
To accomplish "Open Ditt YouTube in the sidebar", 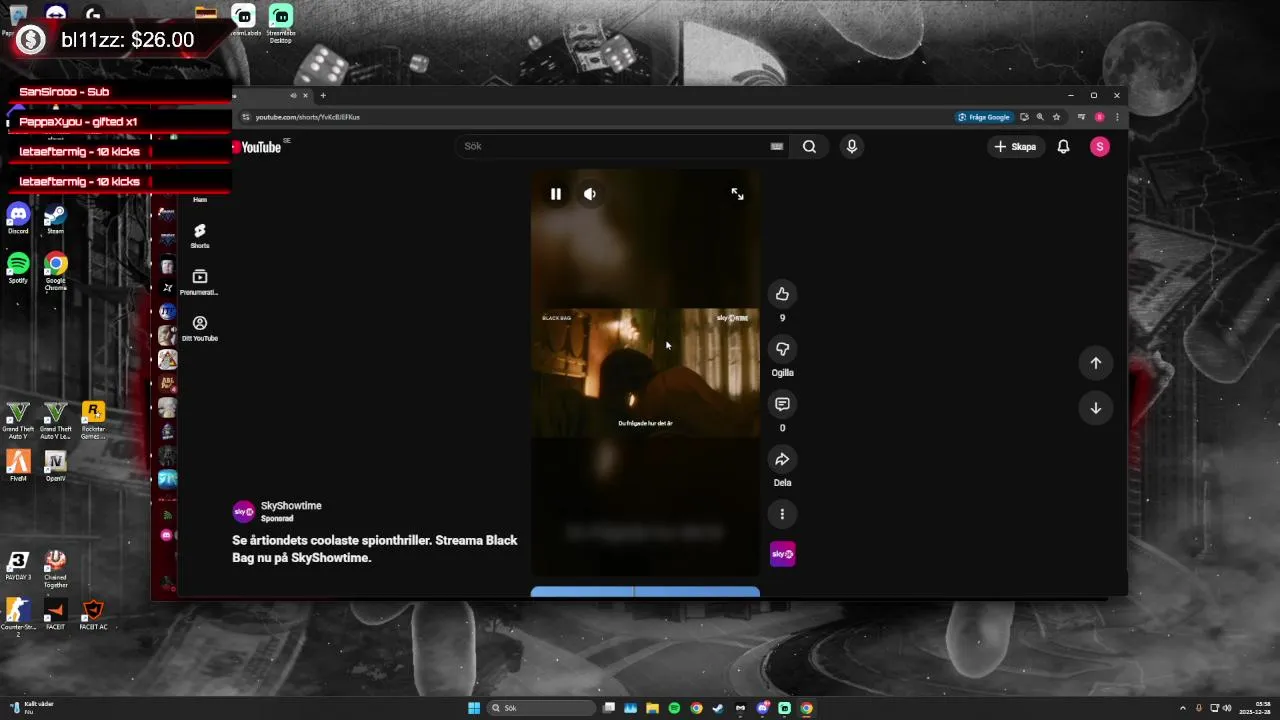I will point(200,328).
